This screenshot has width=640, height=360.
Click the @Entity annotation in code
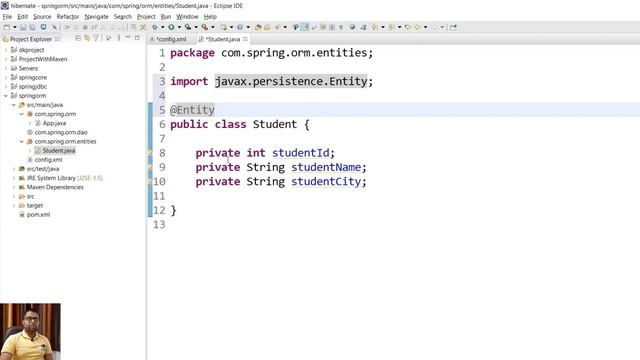click(192, 110)
